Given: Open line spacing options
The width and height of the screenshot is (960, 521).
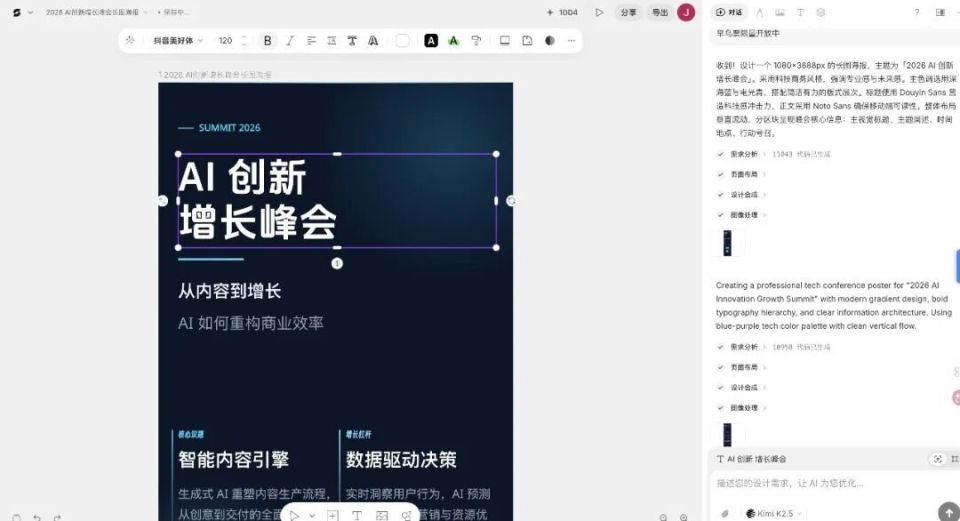Looking at the screenshot, I should click(331, 40).
